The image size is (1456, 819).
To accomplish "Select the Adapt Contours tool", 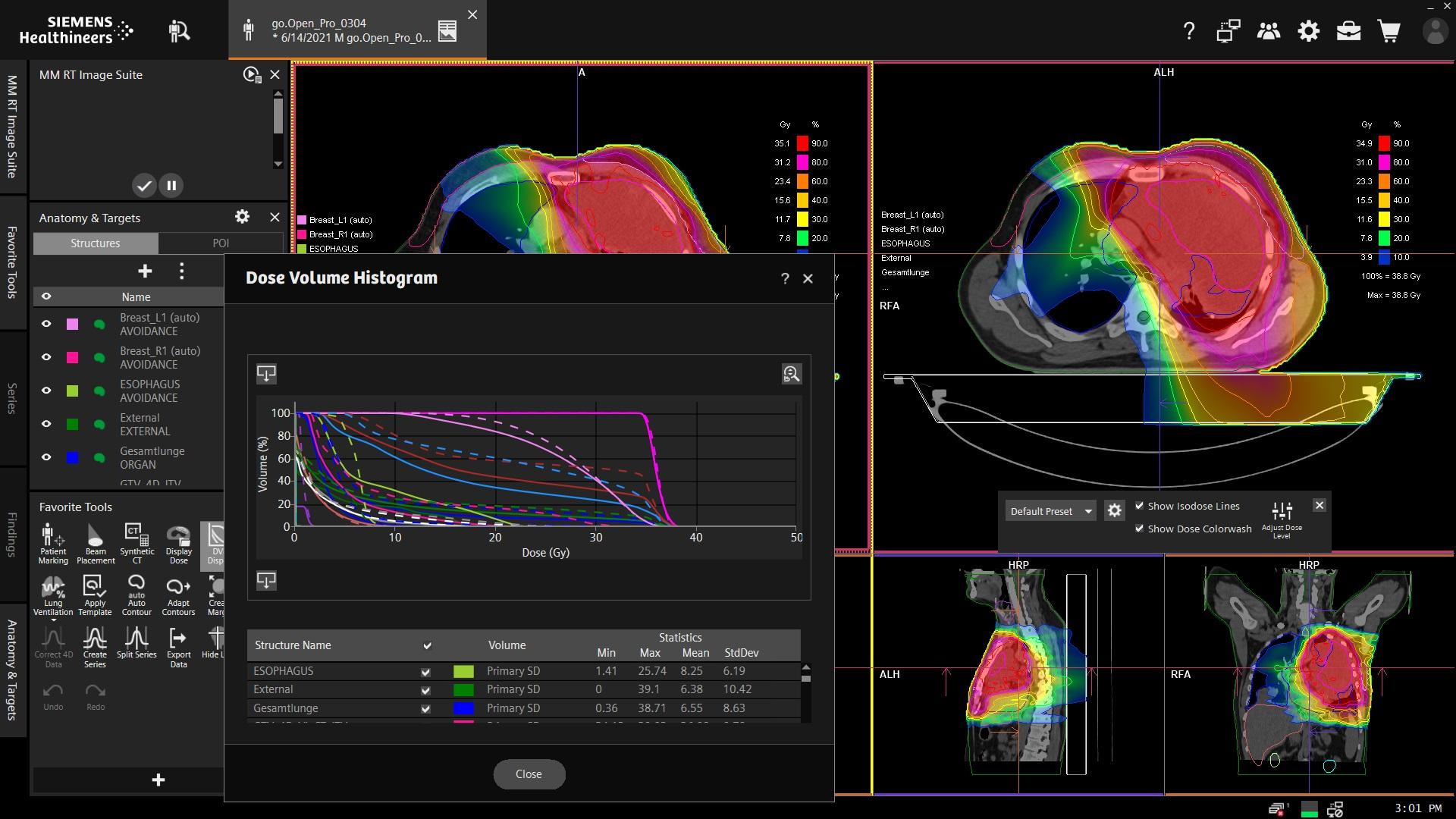I will 178,595.
